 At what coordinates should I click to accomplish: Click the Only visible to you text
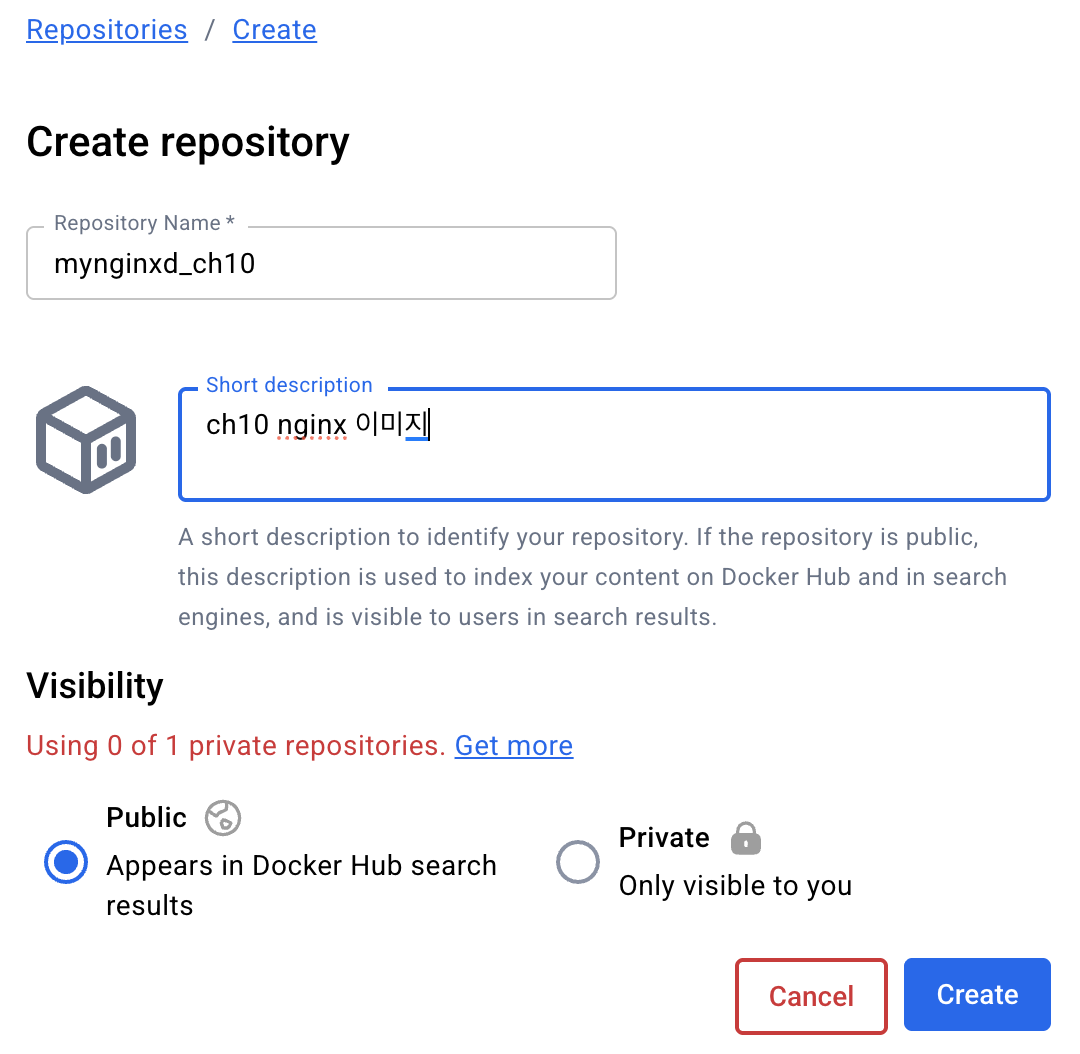[x=735, y=885]
